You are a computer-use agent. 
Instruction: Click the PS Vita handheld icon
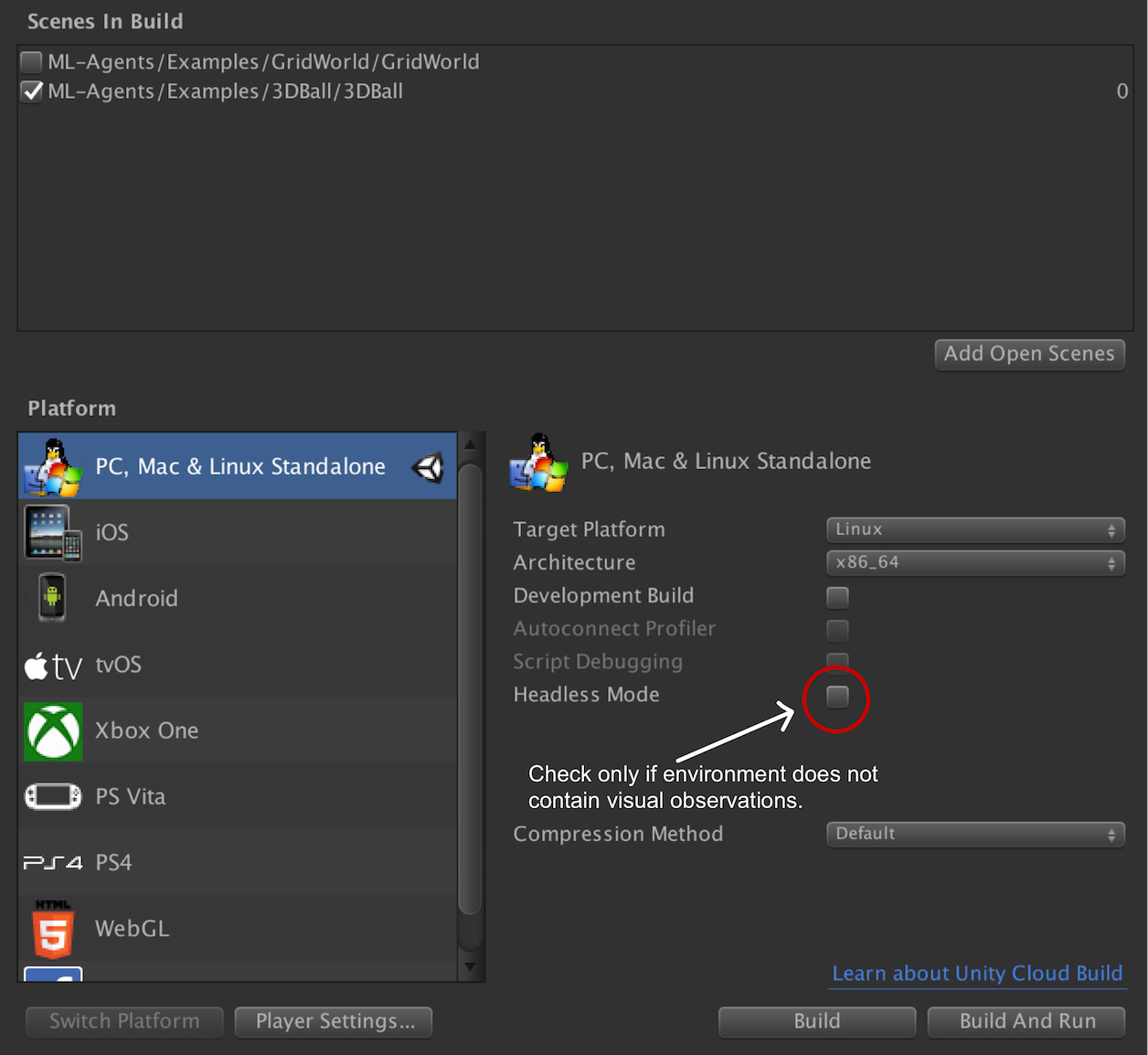point(53,796)
